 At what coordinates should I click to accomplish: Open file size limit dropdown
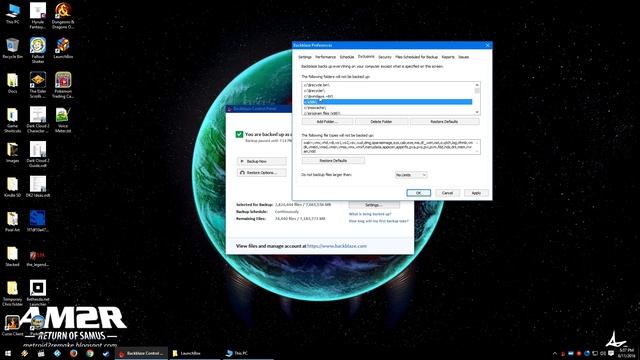411,175
